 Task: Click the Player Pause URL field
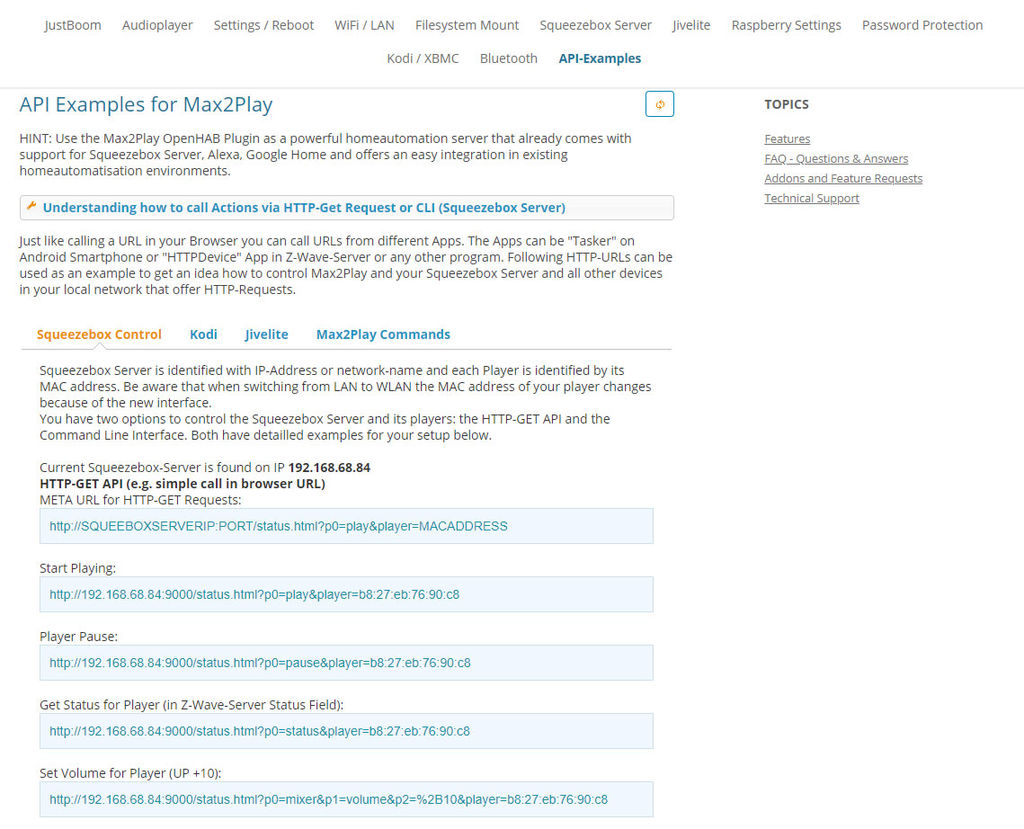click(346, 662)
